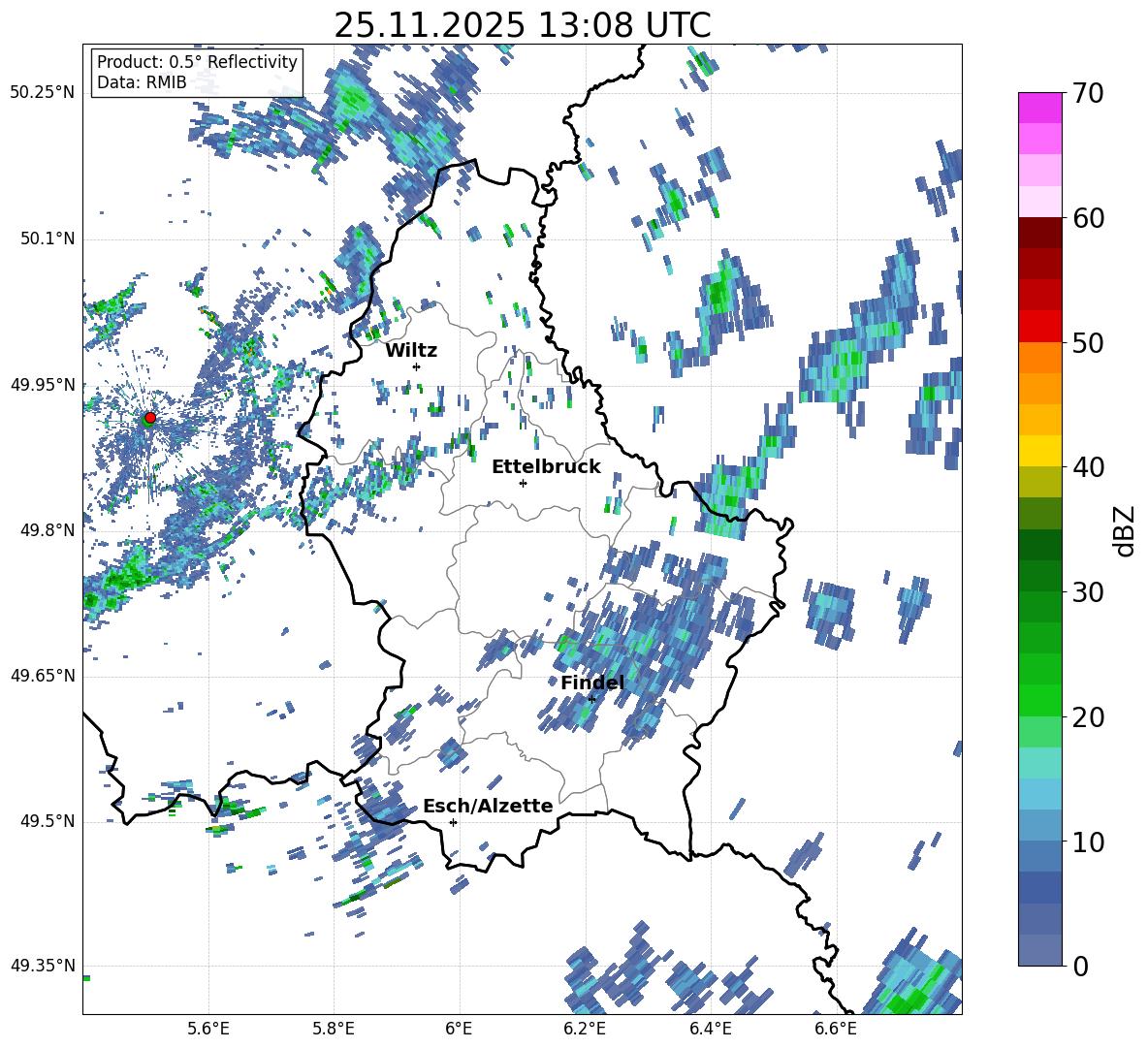Pick the grey-blue bottom colorbar swatch at 0
This screenshot has height=1048, width=1148.
tap(1039, 950)
